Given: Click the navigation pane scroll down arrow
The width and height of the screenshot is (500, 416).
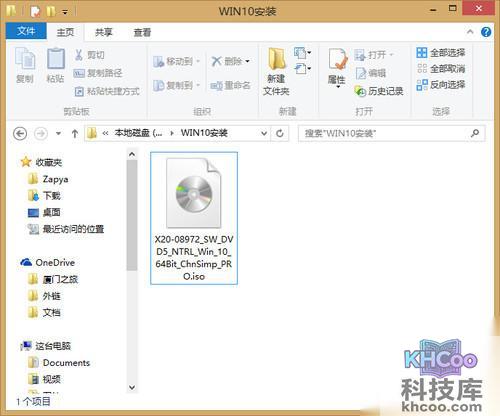Looking at the screenshot, I should click(x=132, y=387).
